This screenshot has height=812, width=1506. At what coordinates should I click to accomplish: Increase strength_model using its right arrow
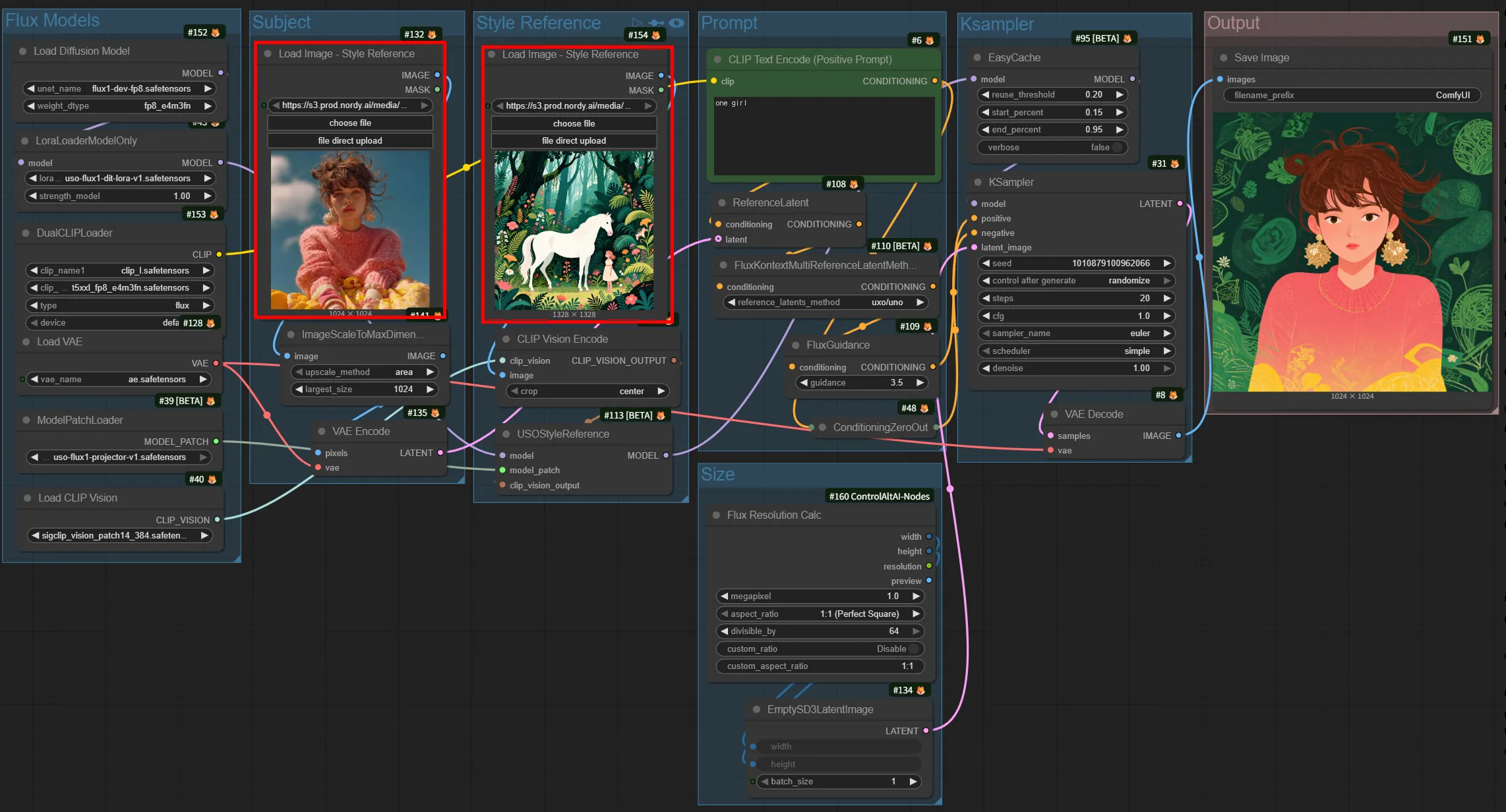pyautogui.click(x=208, y=196)
